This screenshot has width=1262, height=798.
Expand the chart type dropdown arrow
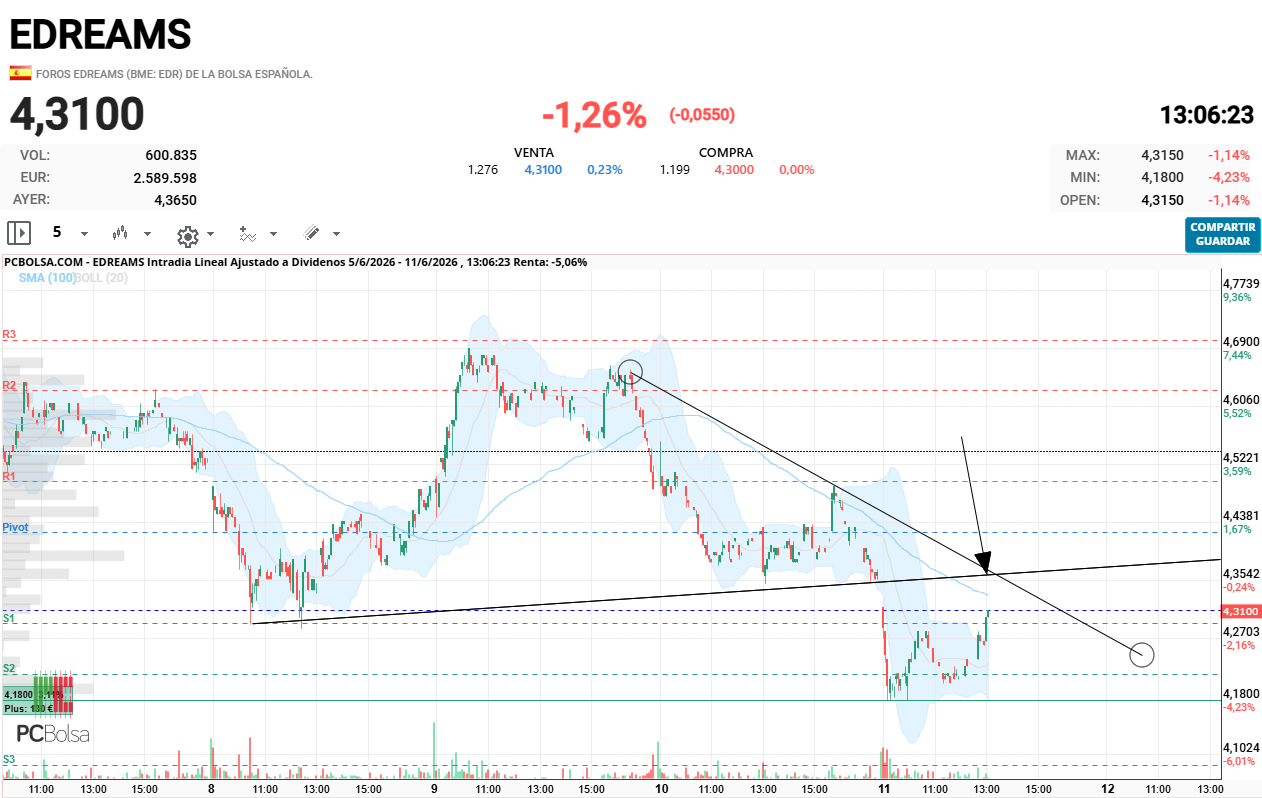tap(148, 234)
